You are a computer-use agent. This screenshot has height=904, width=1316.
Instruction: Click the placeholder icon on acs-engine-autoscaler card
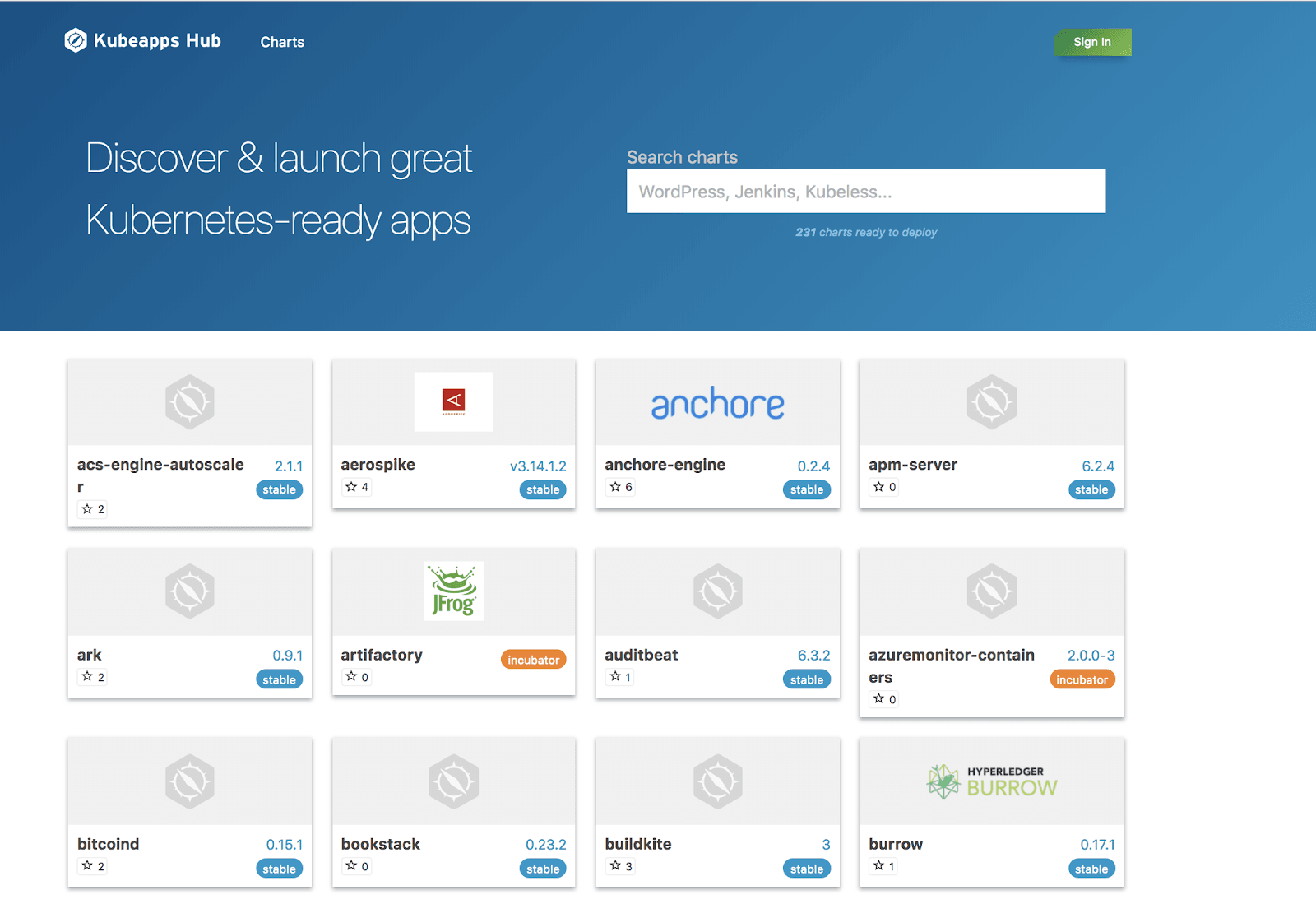189,401
